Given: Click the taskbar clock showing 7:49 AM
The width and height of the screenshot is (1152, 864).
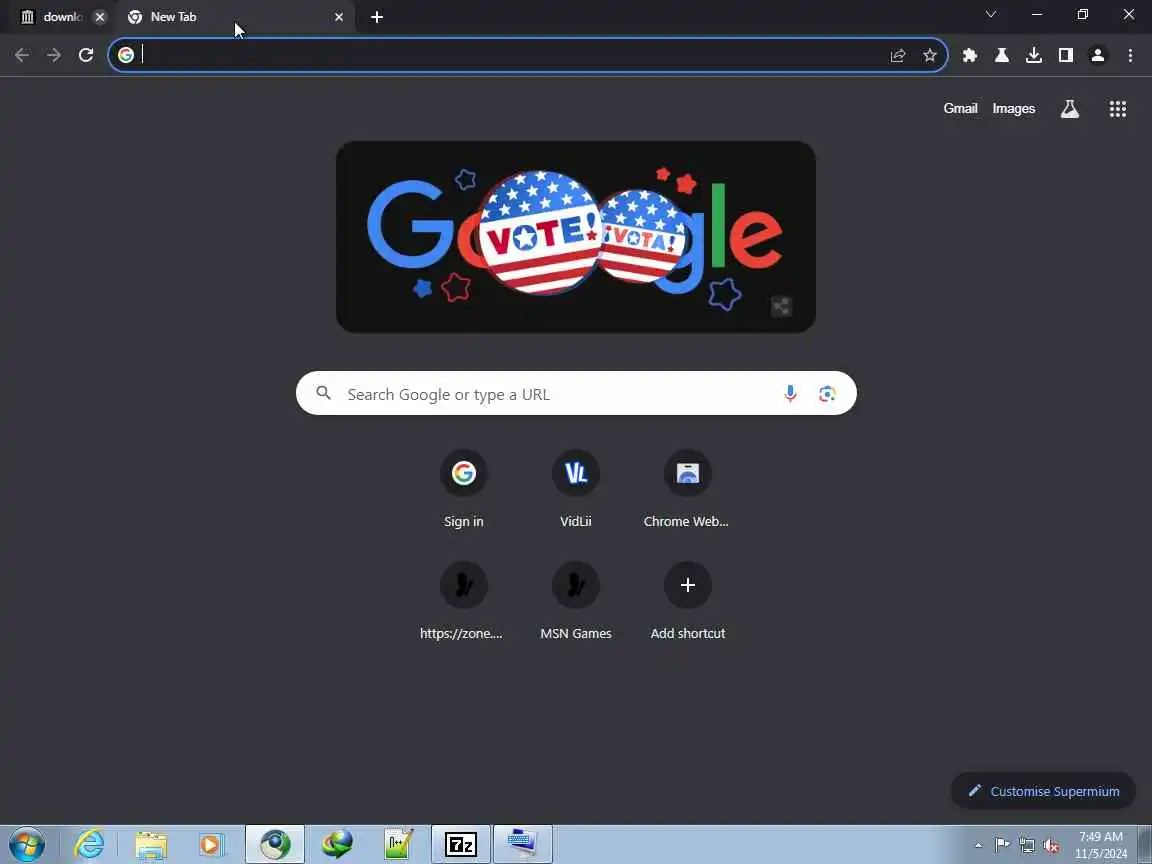Looking at the screenshot, I should click(x=1101, y=845).
